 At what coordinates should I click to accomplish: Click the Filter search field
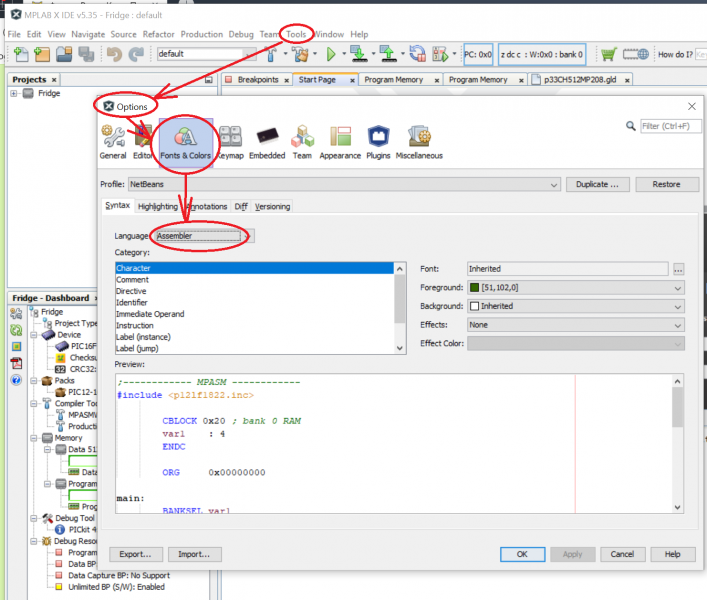[670, 126]
